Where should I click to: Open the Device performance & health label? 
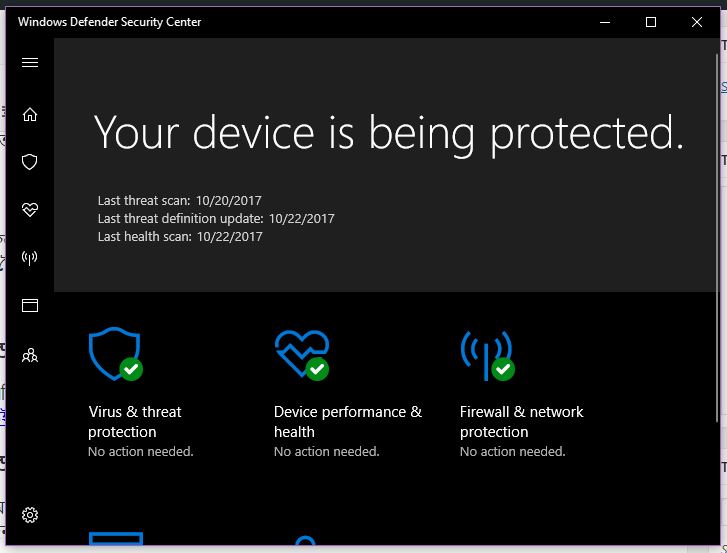(x=348, y=422)
